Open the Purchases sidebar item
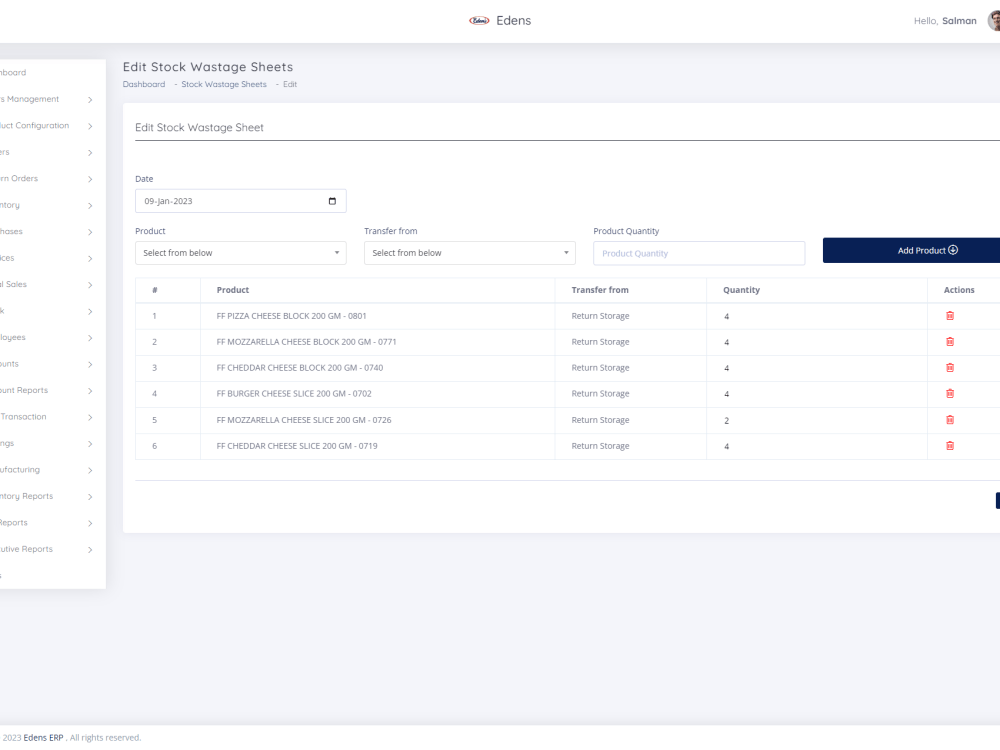The image size is (1000, 750). pyautogui.click(x=11, y=232)
